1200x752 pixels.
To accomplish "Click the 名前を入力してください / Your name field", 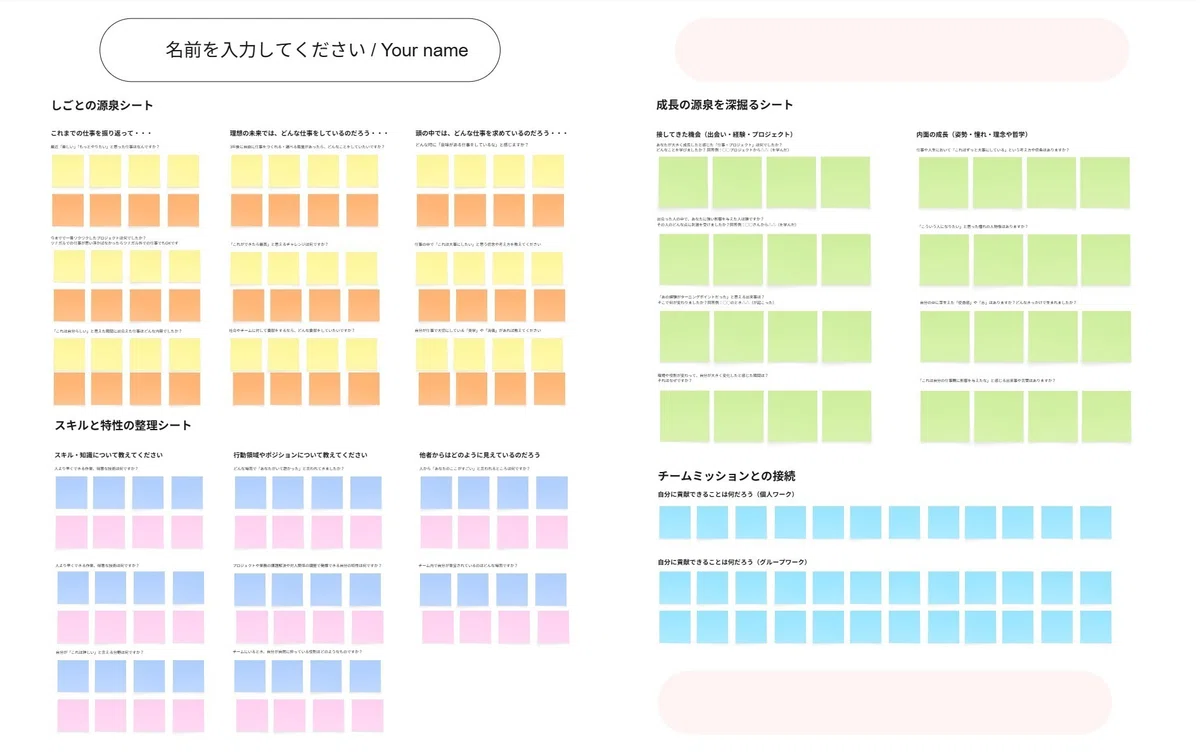I will (x=300, y=50).
